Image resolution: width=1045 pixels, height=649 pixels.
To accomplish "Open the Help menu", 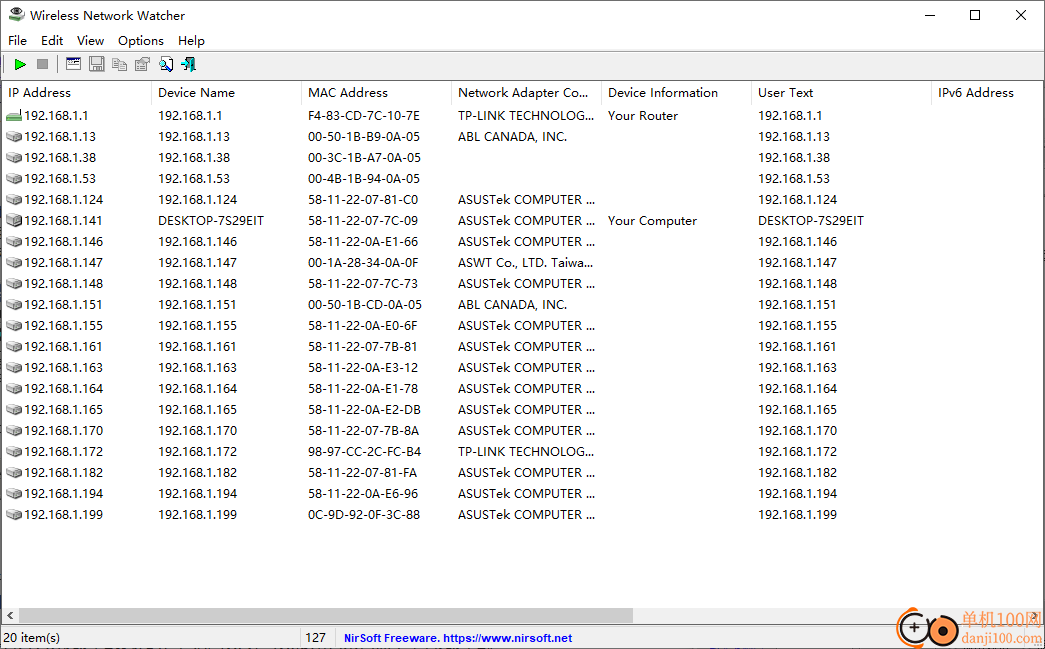I will coord(191,41).
